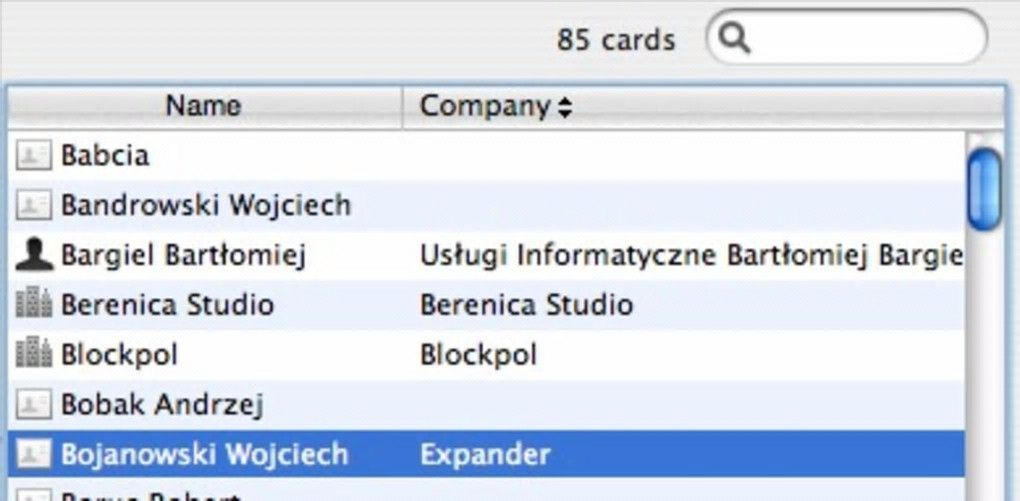This screenshot has height=501, width=1020.
Task: Click the card icon next to Bandrowski Wojciech
Action: pos(34,205)
